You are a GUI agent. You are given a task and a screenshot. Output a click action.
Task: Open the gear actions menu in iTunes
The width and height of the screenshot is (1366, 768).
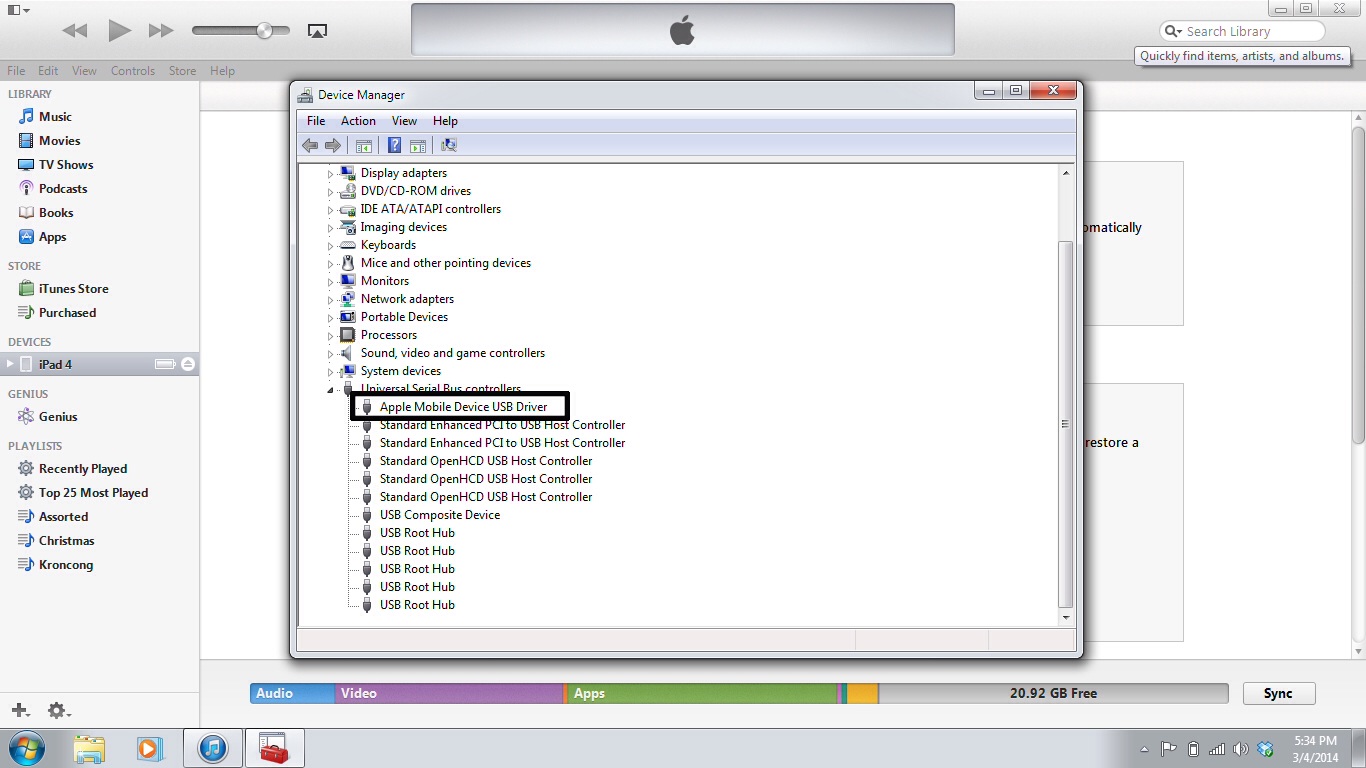tap(58, 710)
